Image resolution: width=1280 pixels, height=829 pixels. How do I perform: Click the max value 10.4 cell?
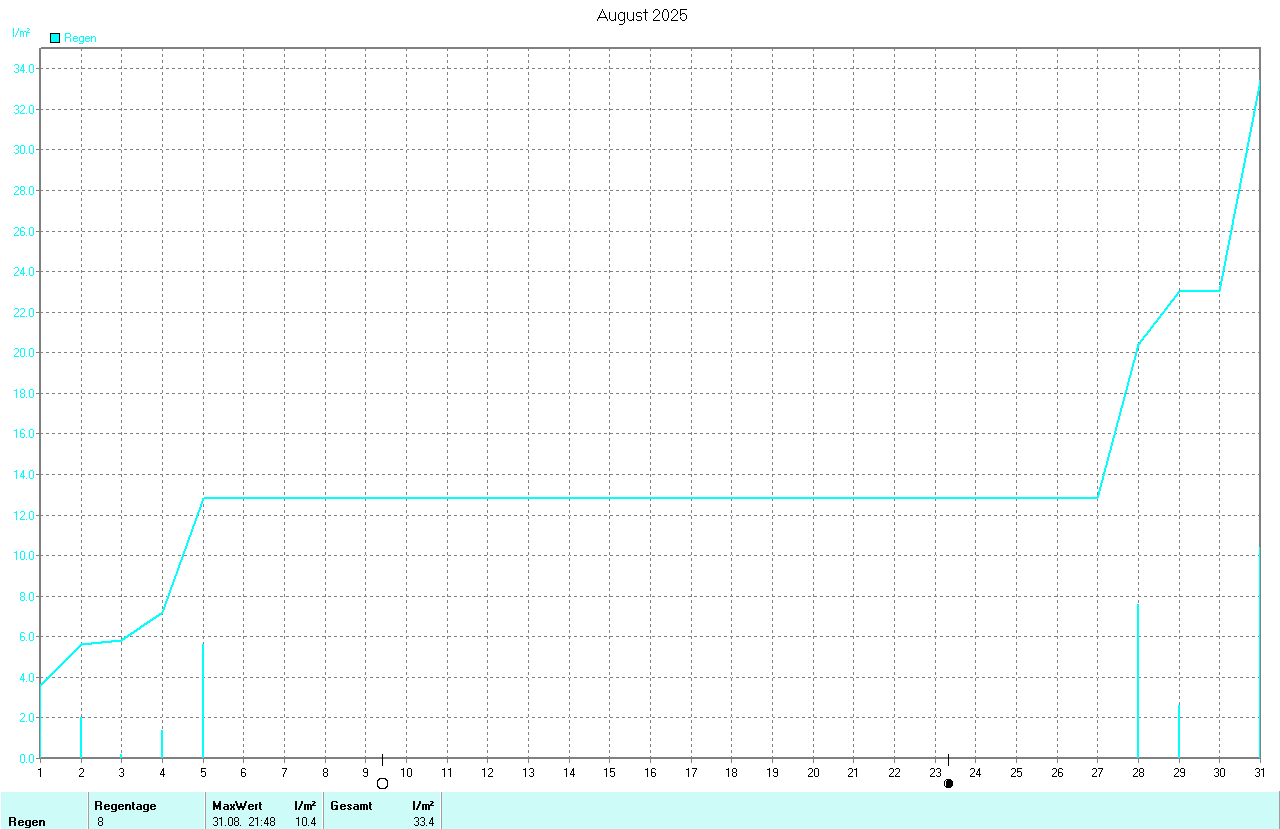pos(305,822)
